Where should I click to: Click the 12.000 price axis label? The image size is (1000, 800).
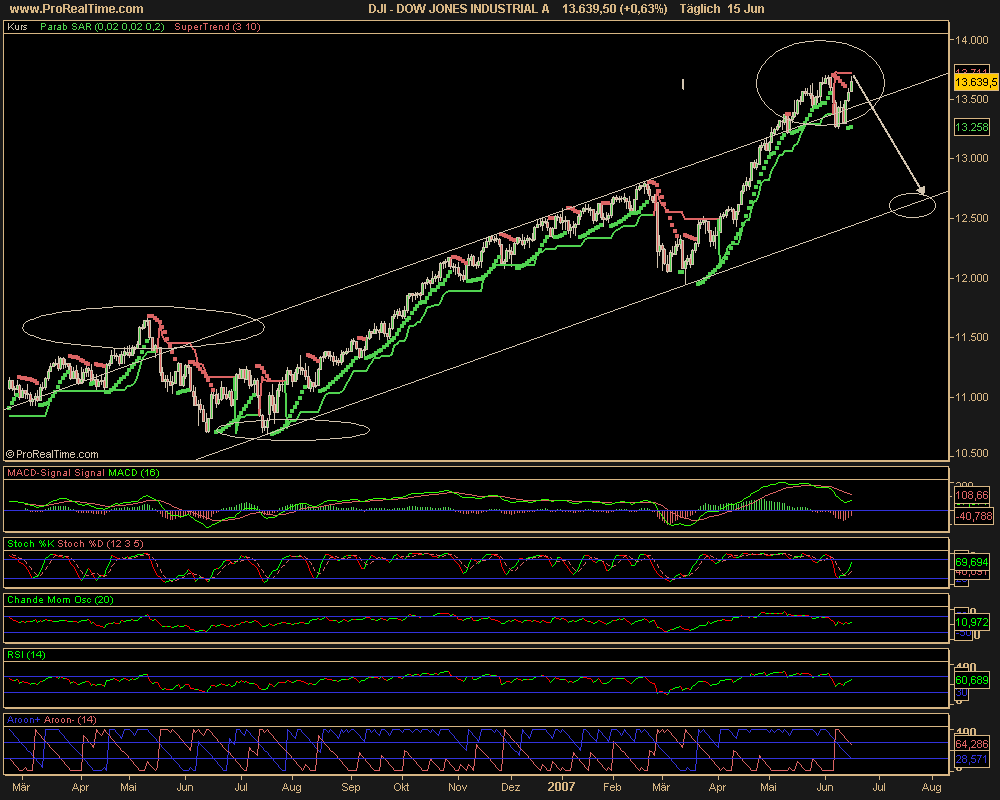coord(971,278)
